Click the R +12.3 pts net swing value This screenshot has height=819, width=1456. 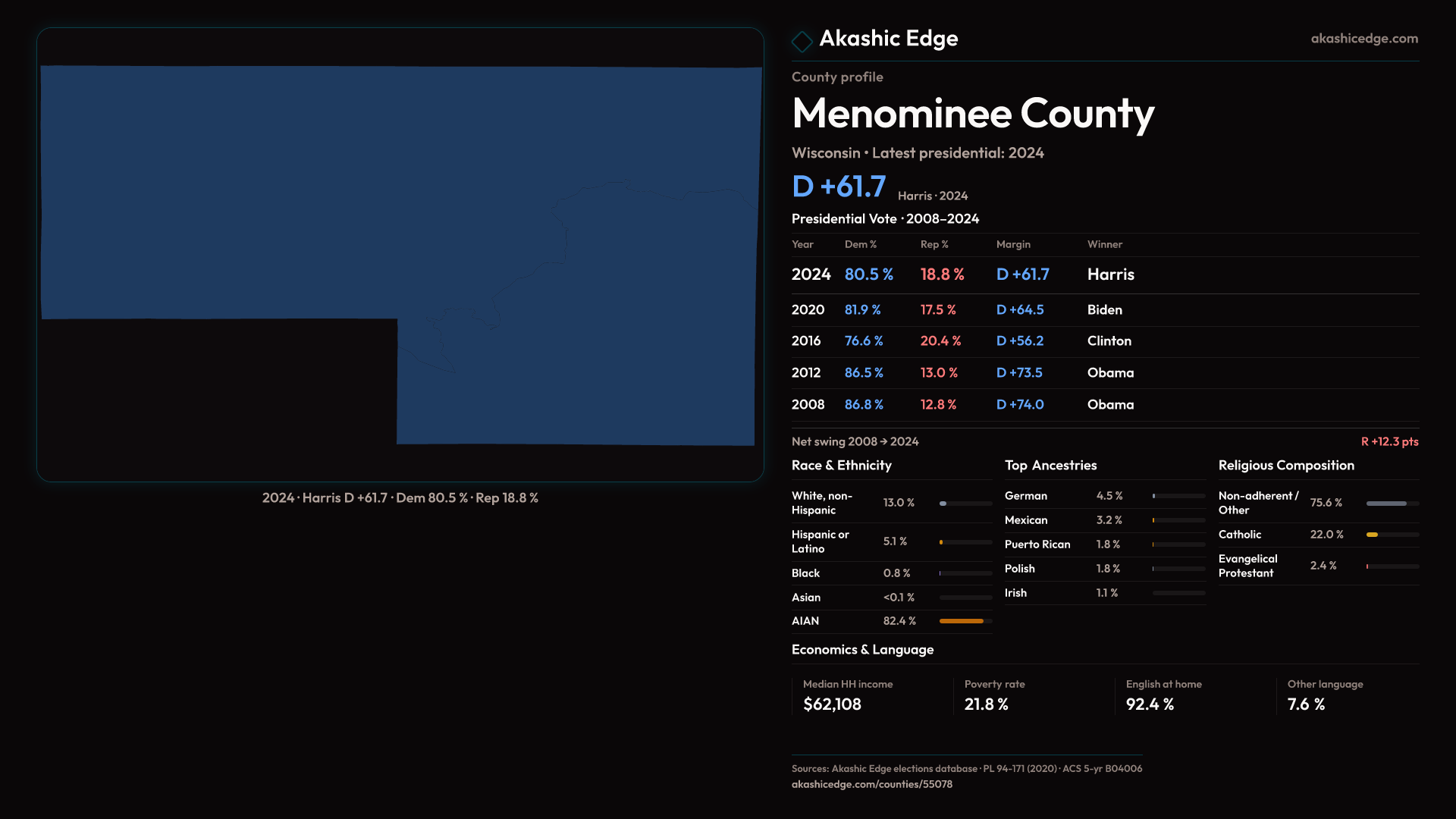[x=1389, y=441]
